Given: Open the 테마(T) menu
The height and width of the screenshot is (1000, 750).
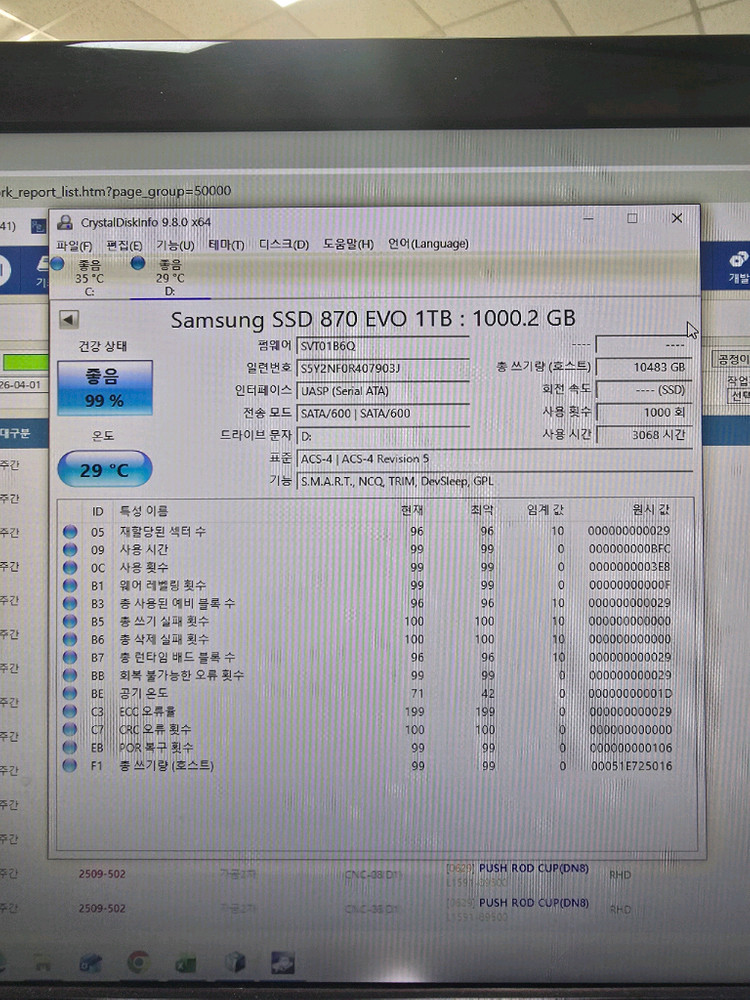Looking at the screenshot, I should click(x=226, y=245).
